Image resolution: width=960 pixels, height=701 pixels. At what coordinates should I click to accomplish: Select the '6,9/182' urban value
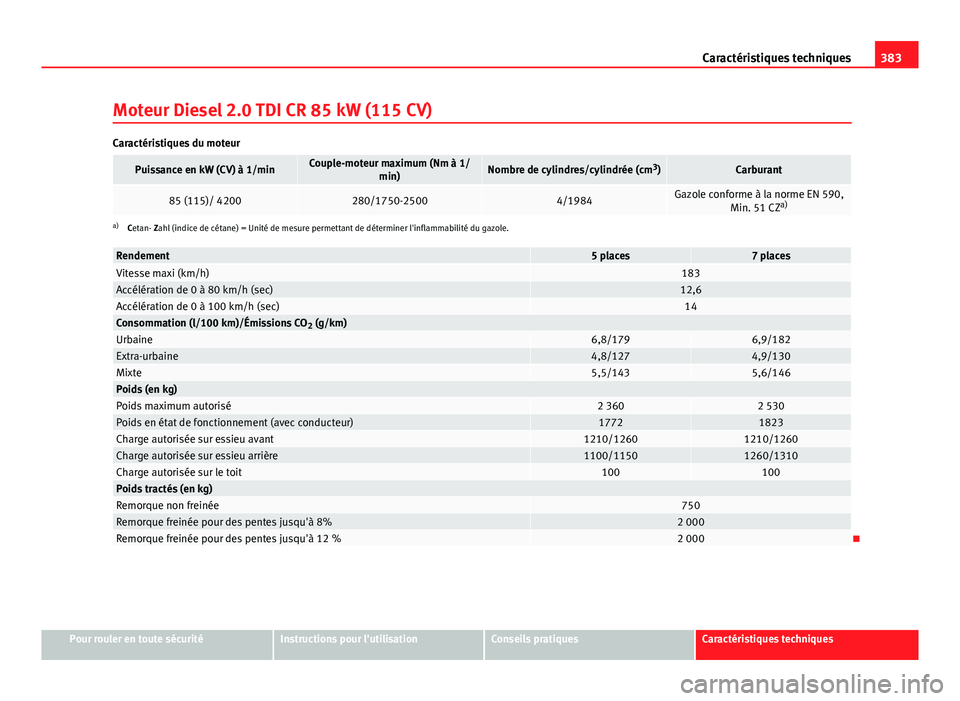[771, 340]
